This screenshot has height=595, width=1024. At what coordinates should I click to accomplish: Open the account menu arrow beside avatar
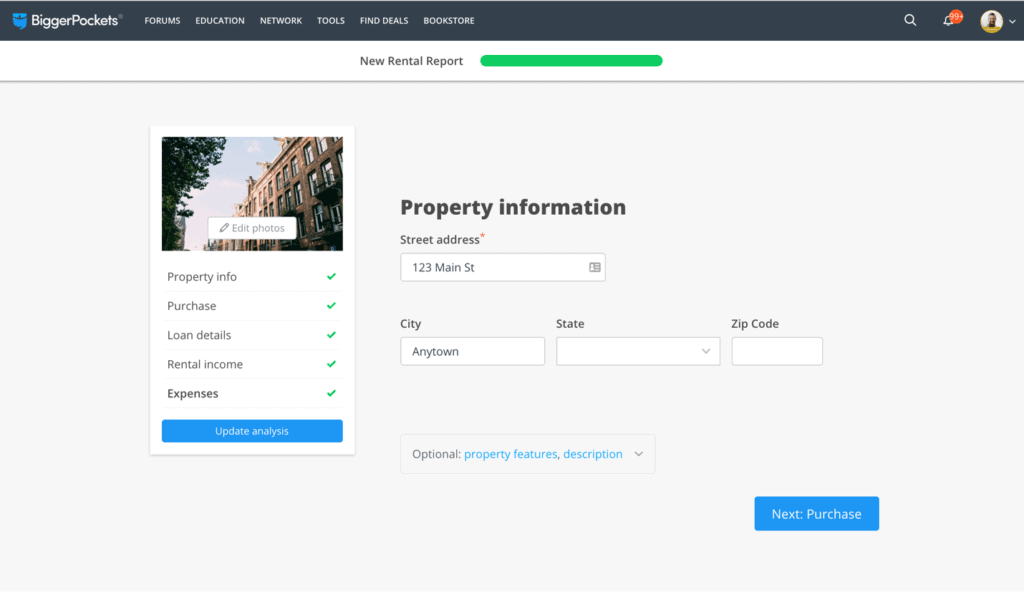click(x=1011, y=22)
